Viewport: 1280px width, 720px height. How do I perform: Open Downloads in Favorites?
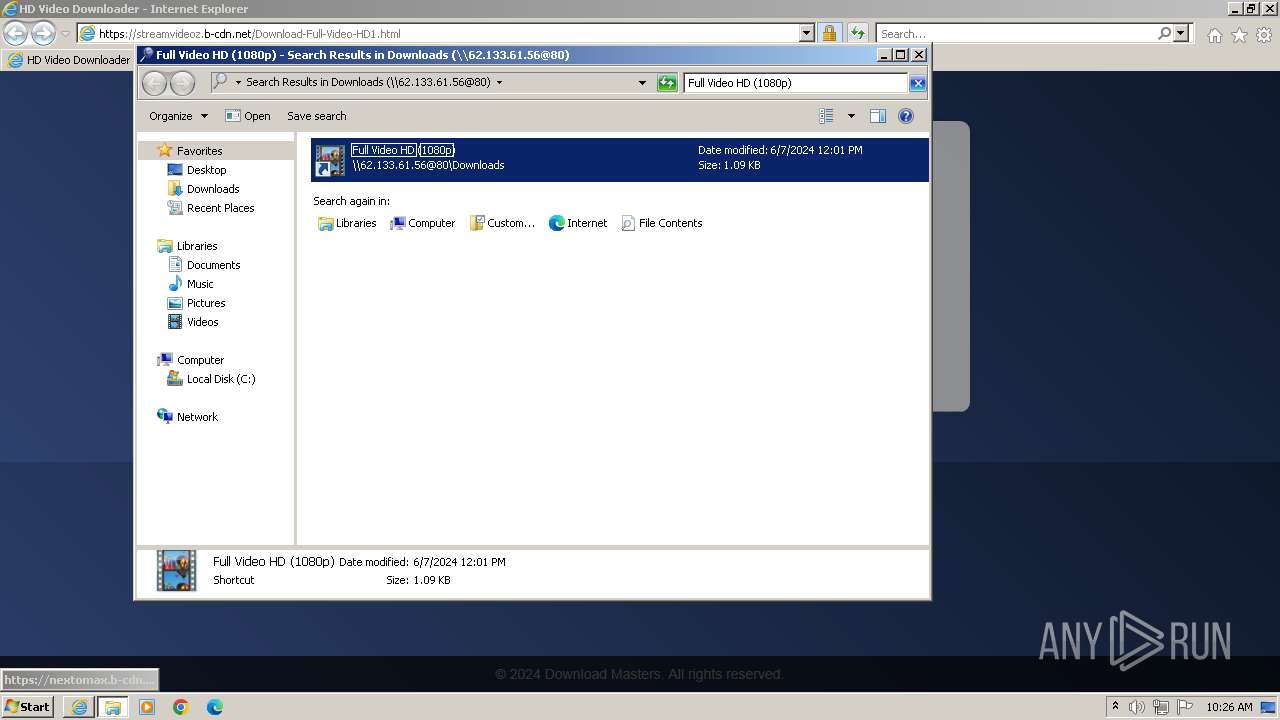[213, 189]
